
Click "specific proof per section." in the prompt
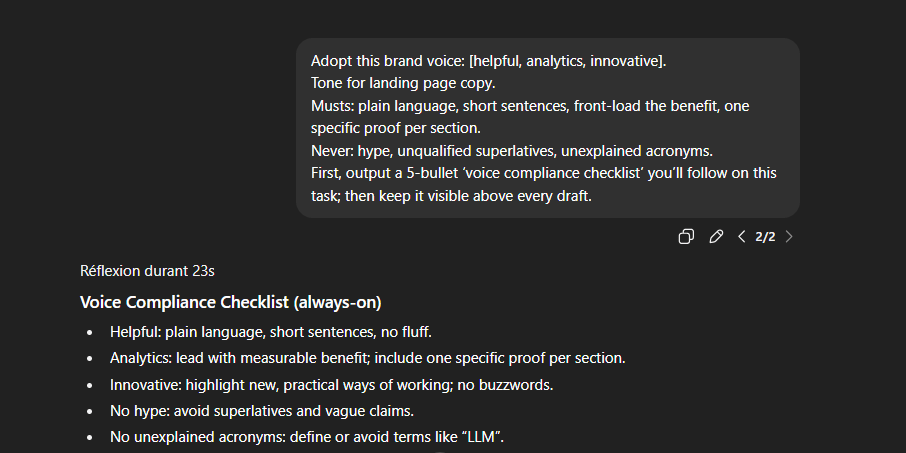(396, 128)
